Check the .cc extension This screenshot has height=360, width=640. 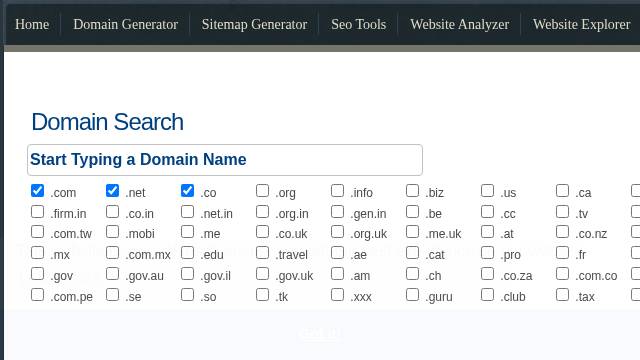click(487, 211)
